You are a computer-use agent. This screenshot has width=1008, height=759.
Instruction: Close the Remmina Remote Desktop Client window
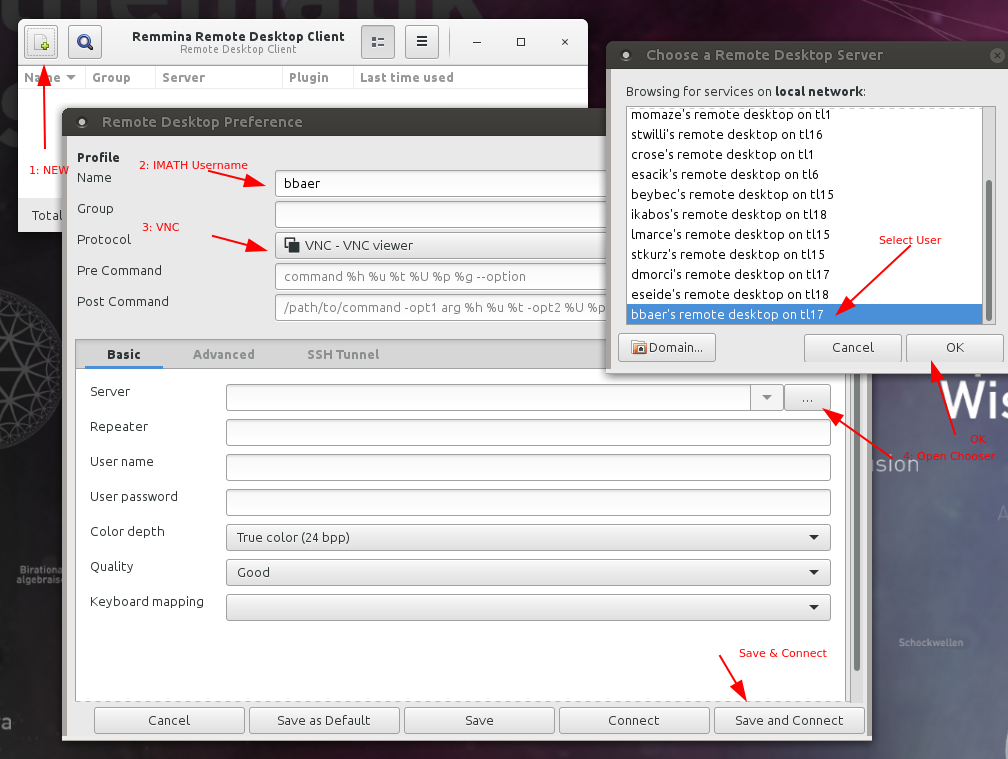(x=564, y=42)
